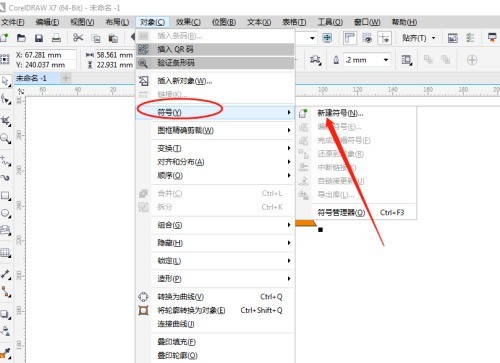Click the Options icon right of Snap To
This screenshot has height=363, width=500.
[x=470, y=38]
